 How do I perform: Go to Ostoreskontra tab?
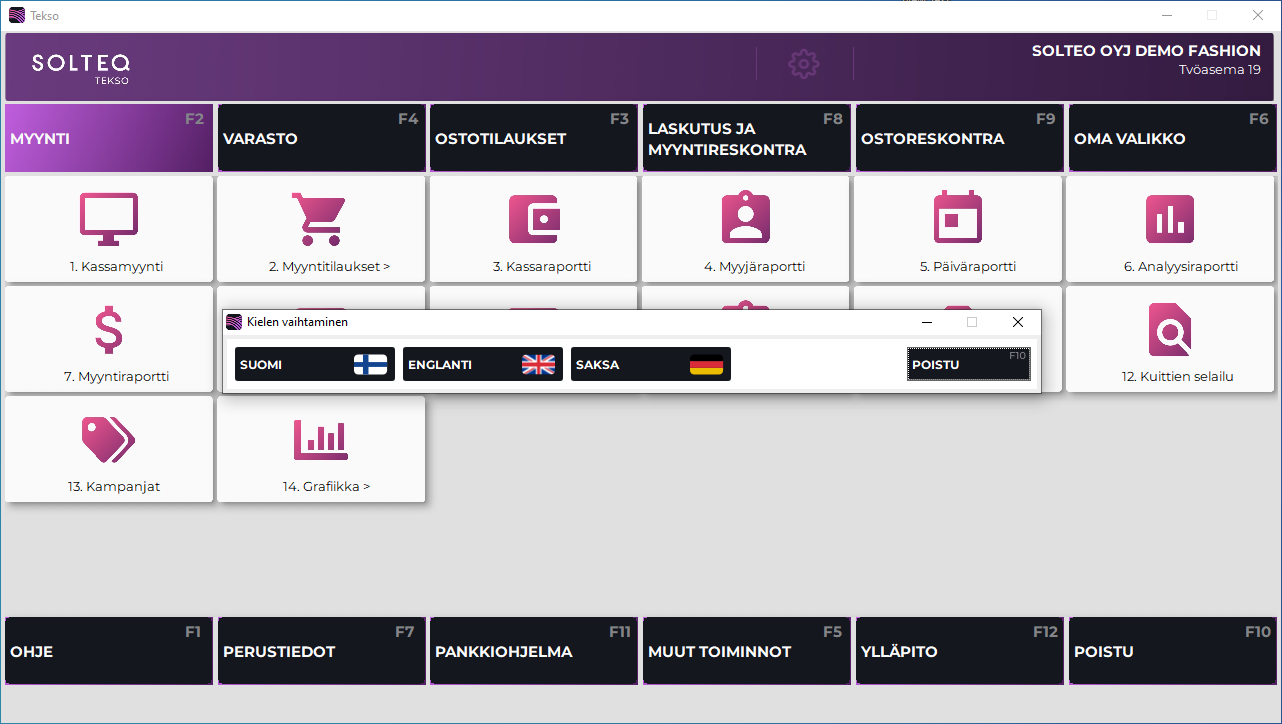(x=959, y=139)
